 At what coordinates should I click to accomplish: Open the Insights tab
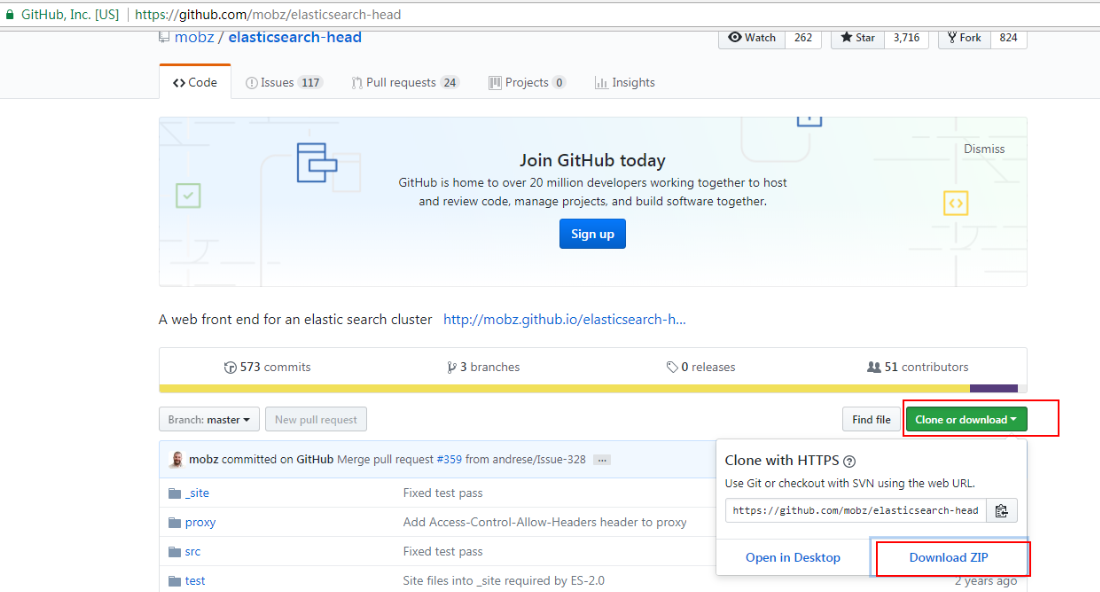click(624, 83)
